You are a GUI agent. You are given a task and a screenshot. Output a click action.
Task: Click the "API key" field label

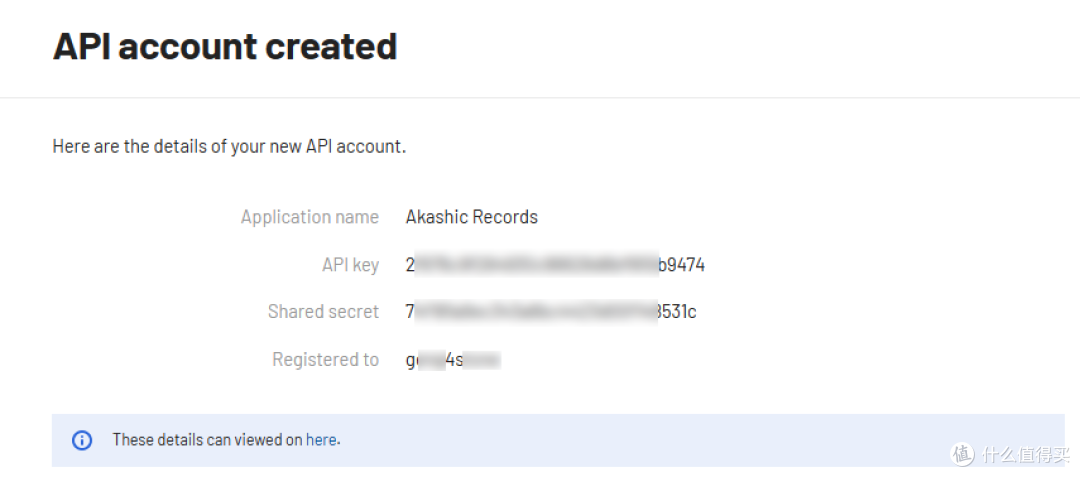[x=351, y=265]
